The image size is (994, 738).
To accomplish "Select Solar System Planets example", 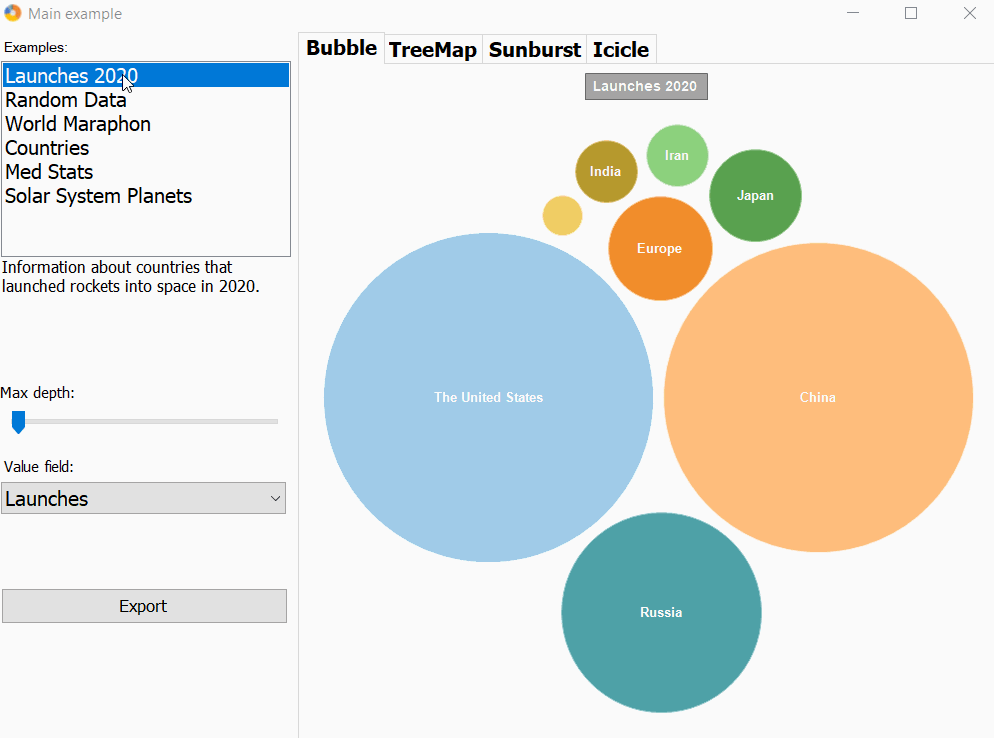I will (x=98, y=196).
